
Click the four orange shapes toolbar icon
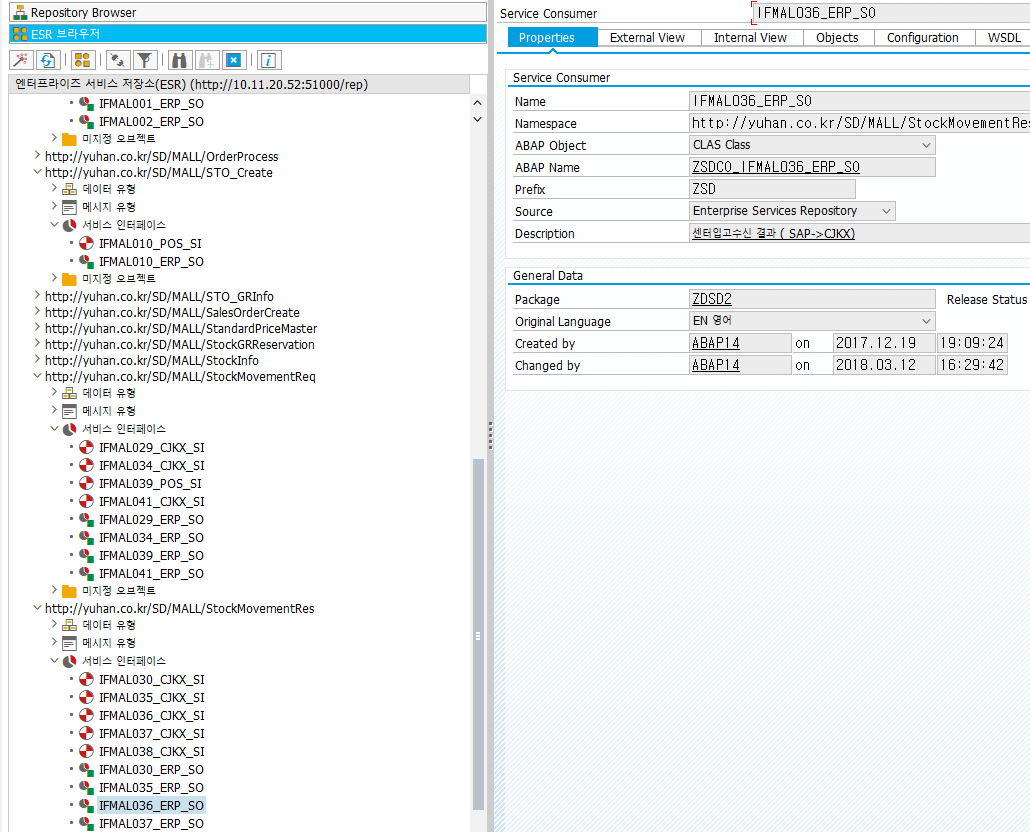coord(82,60)
